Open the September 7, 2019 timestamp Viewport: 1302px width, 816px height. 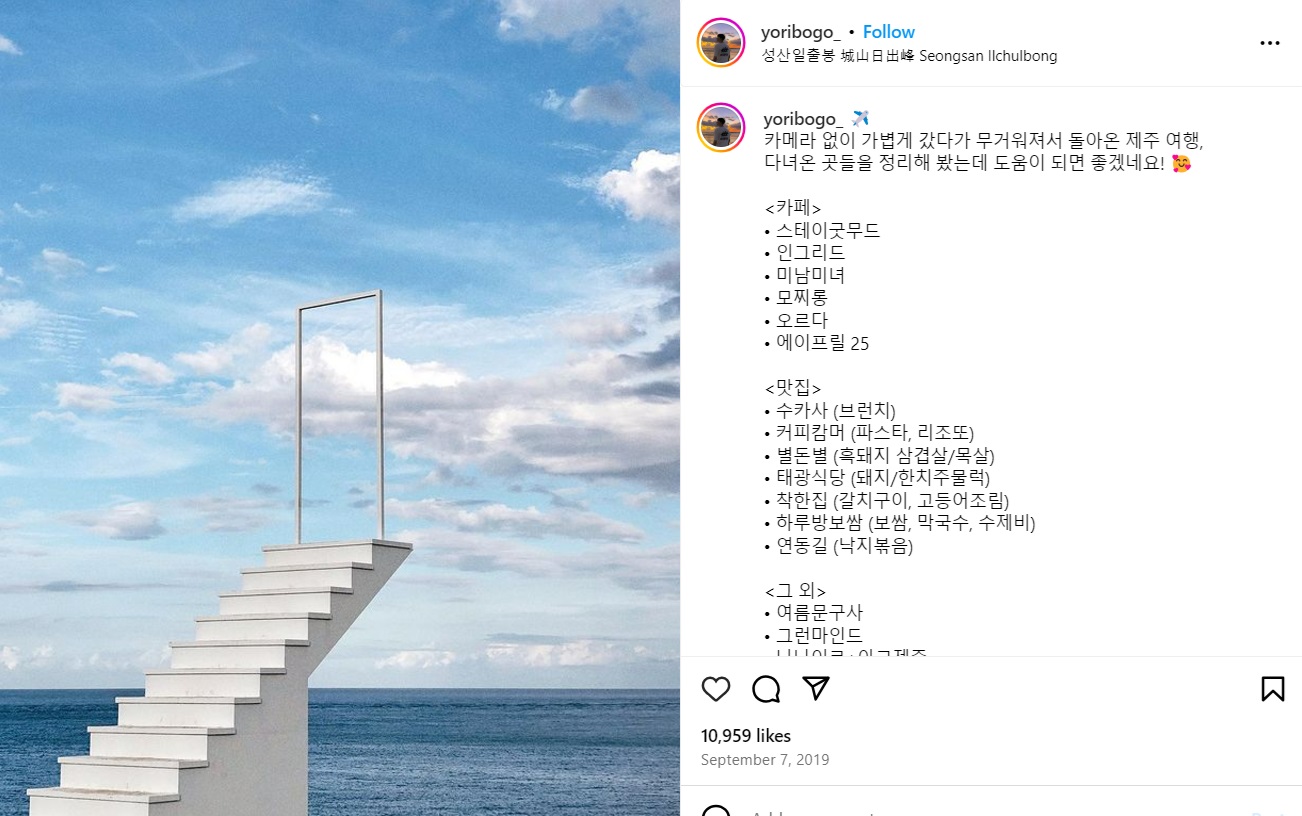[x=765, y=760]
